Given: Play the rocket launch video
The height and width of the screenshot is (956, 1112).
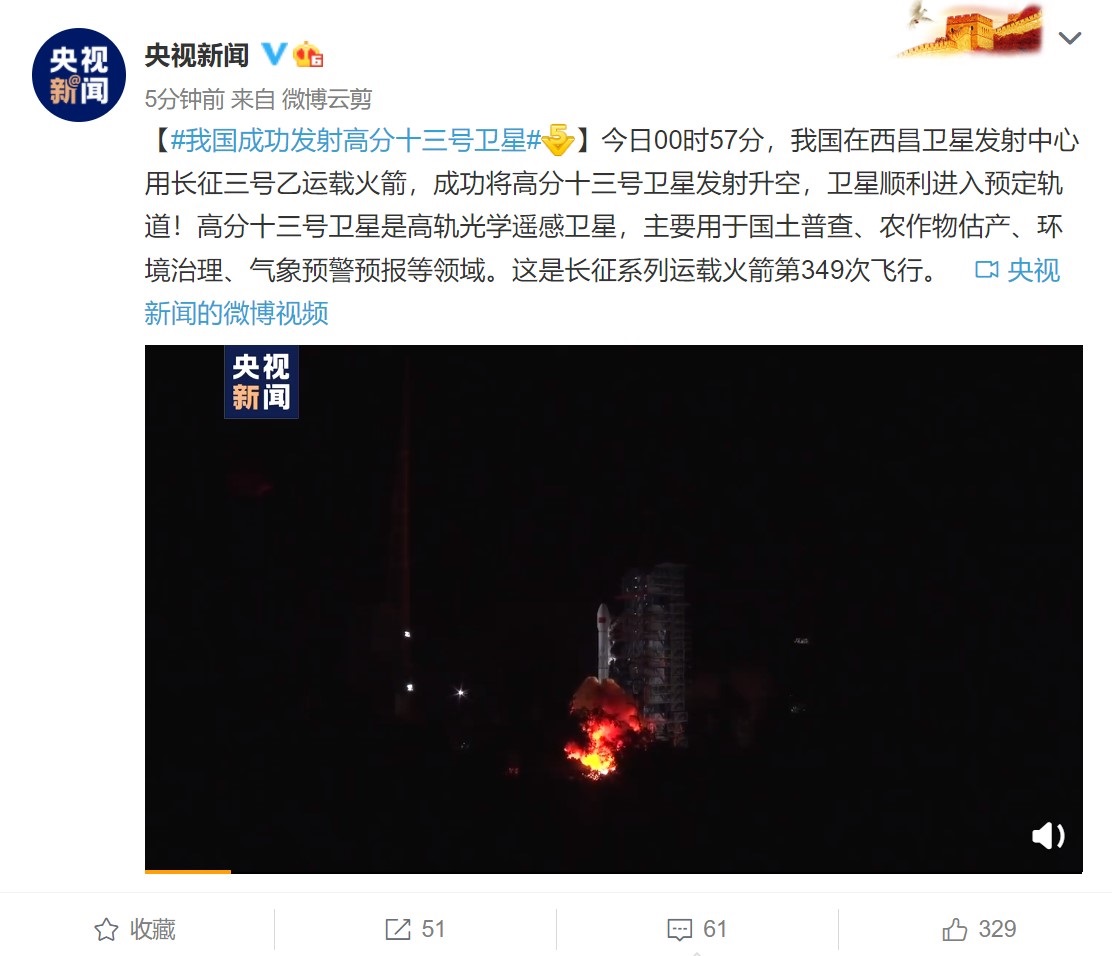Looking at the screenshot, I should pos(613,608).
